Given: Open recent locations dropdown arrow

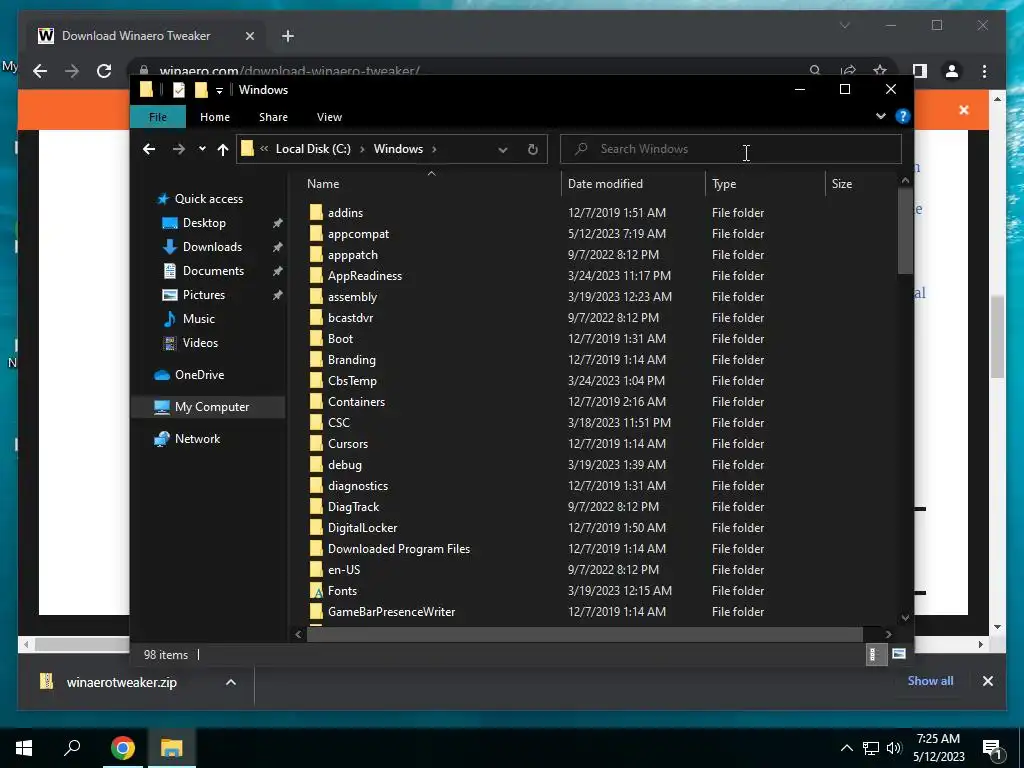Looking at the screenshot, I should tap(202, 149).
